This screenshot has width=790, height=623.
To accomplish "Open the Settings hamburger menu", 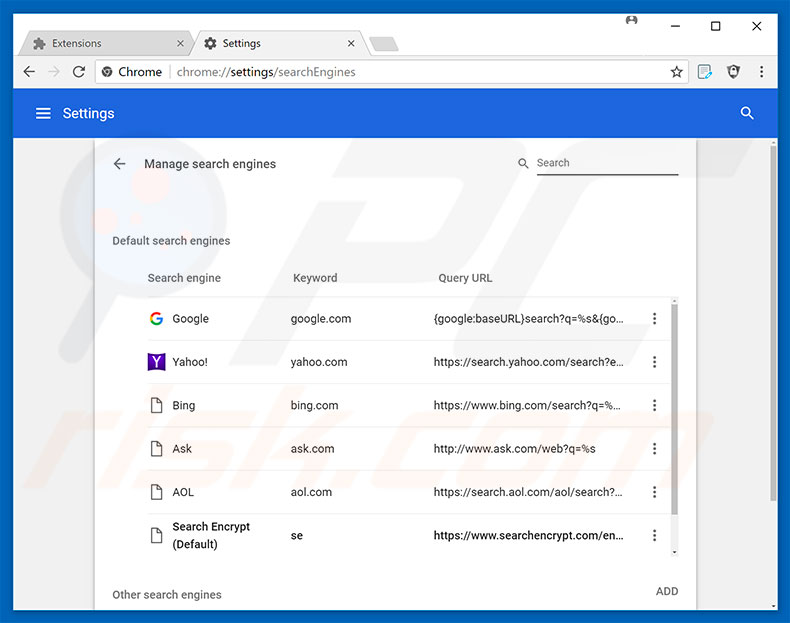I will click(x=43, y=113).
